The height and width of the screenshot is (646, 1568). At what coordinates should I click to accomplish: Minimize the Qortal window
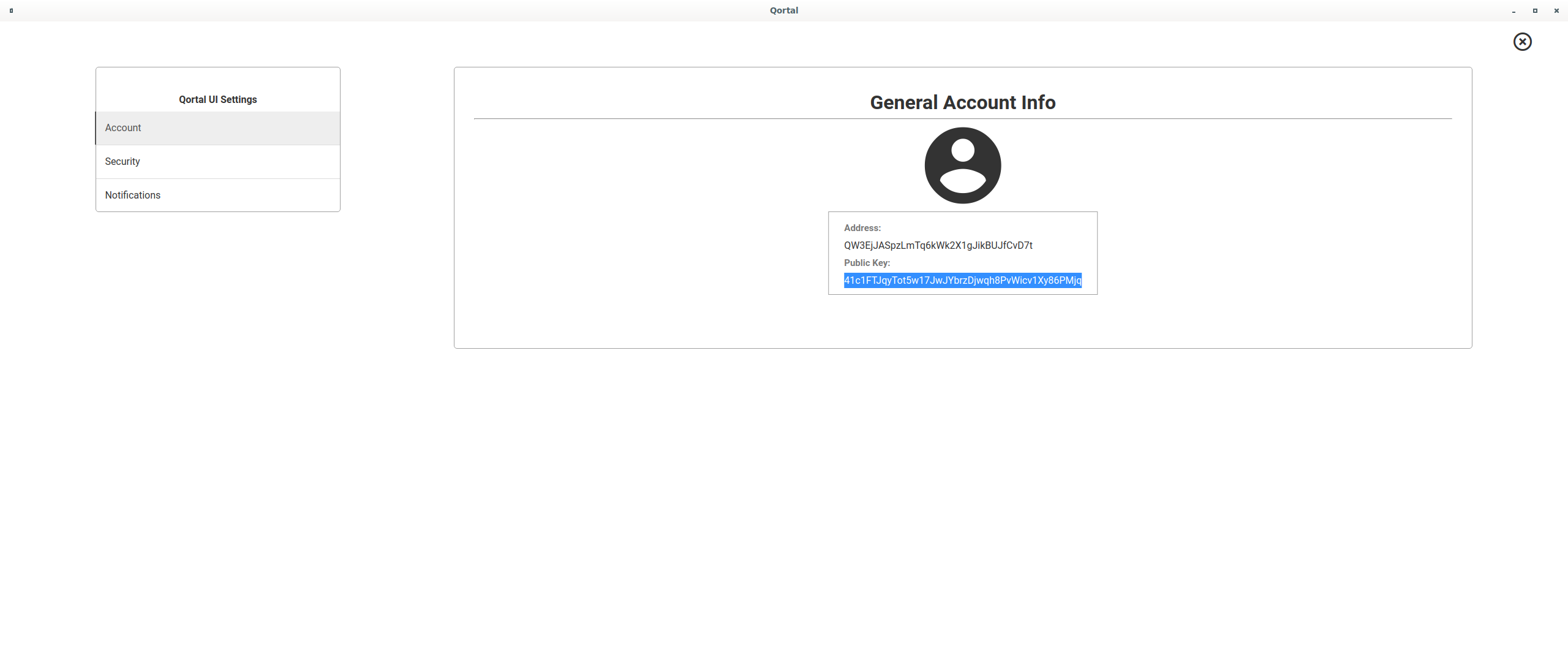click(1513, 11)
